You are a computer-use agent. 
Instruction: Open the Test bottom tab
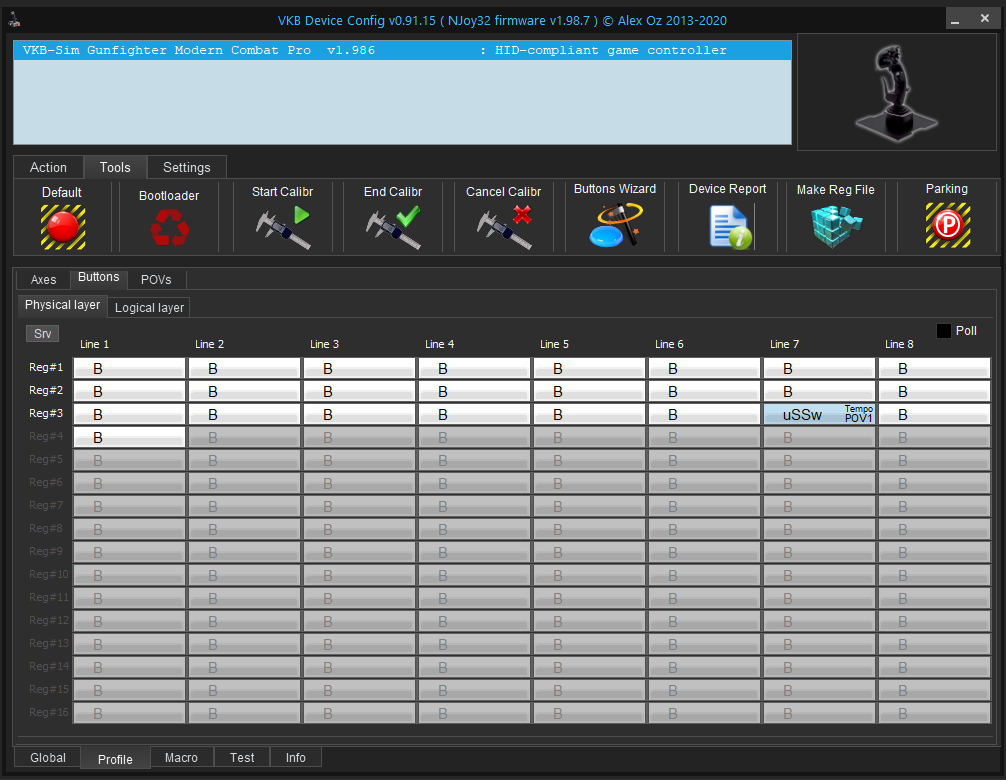pyautogui.click(x=242, y=758)
